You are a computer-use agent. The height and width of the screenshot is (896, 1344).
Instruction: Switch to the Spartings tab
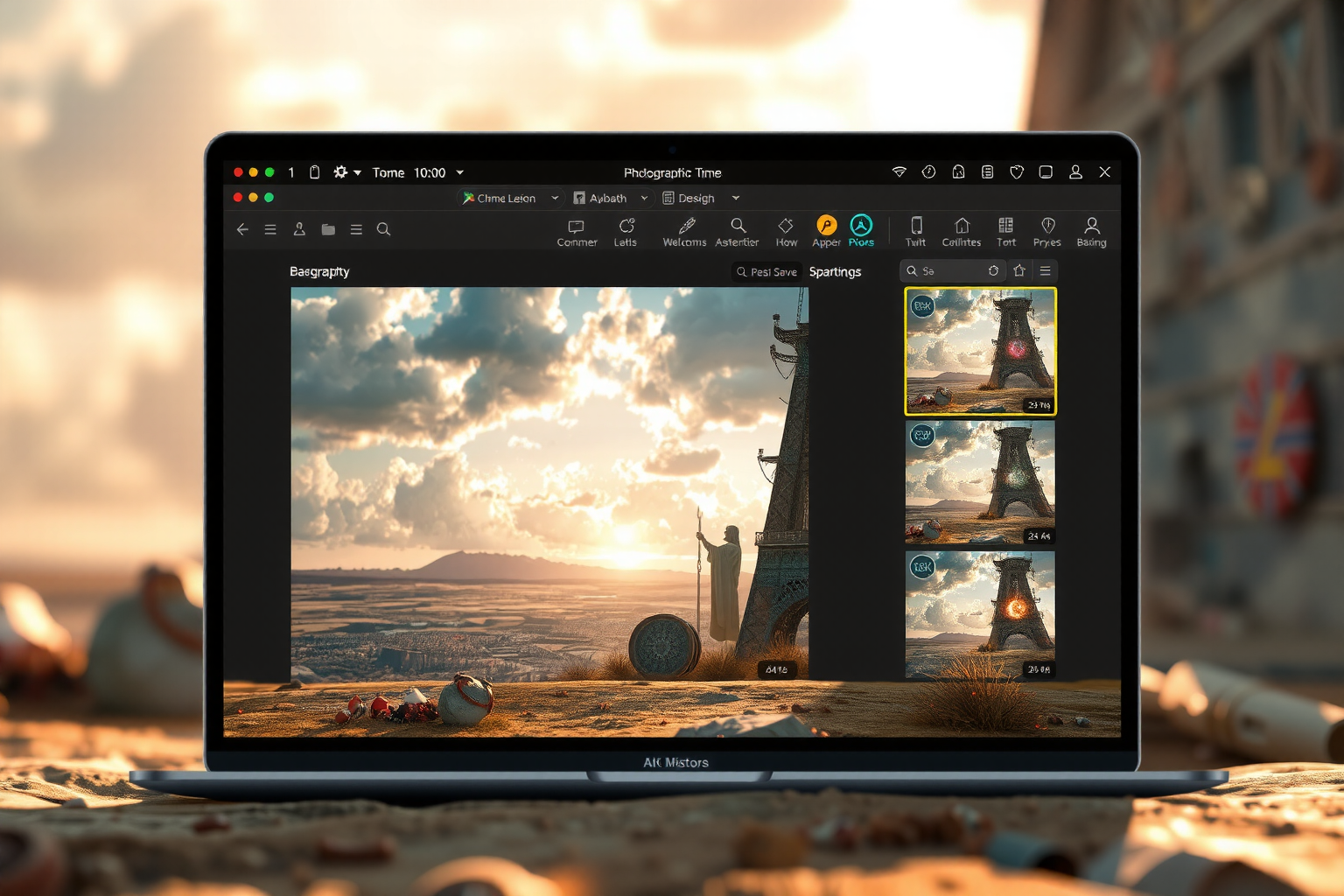[x=835, y=272]
